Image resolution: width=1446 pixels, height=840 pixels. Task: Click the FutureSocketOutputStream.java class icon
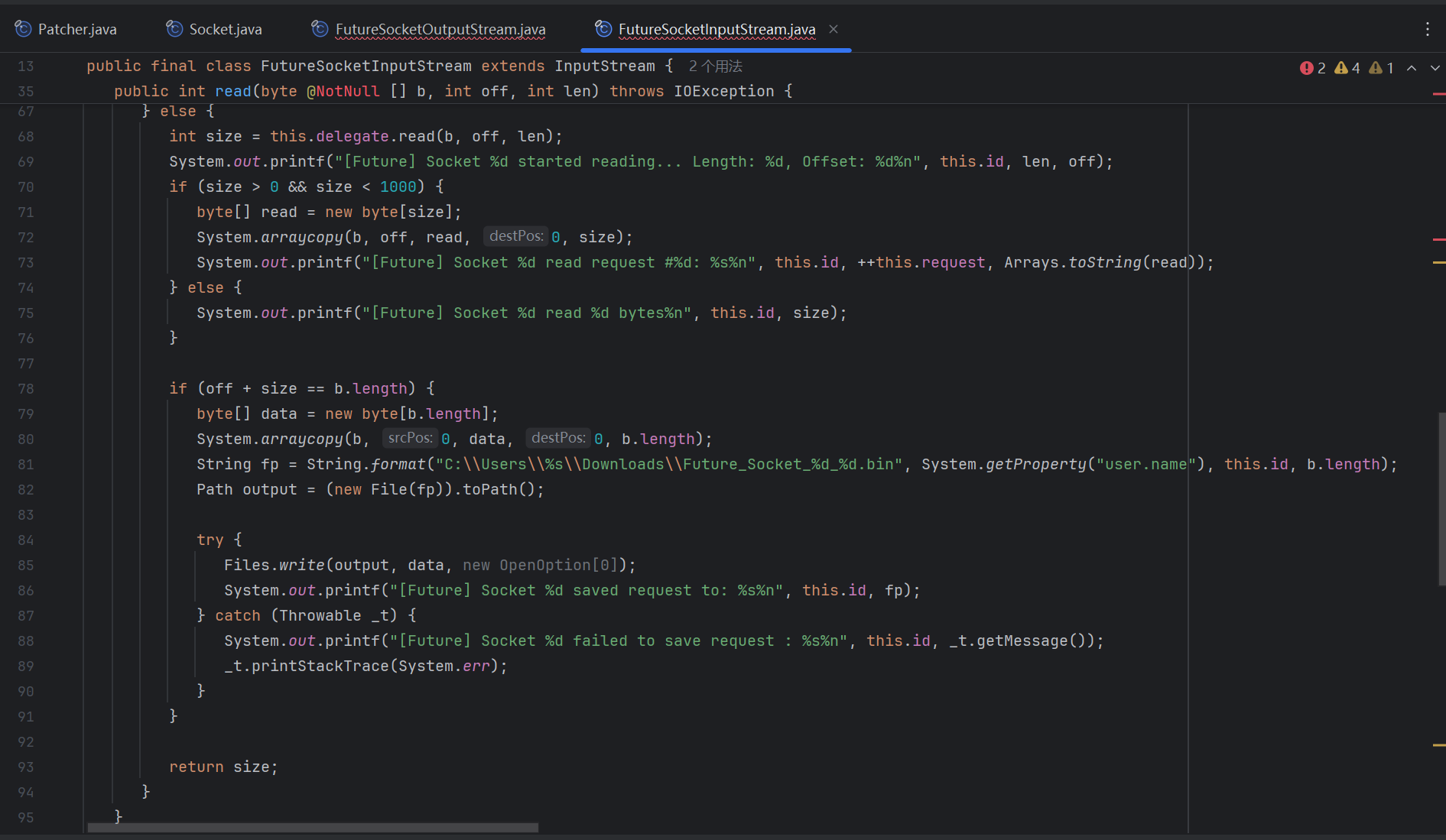click(320, 29)
